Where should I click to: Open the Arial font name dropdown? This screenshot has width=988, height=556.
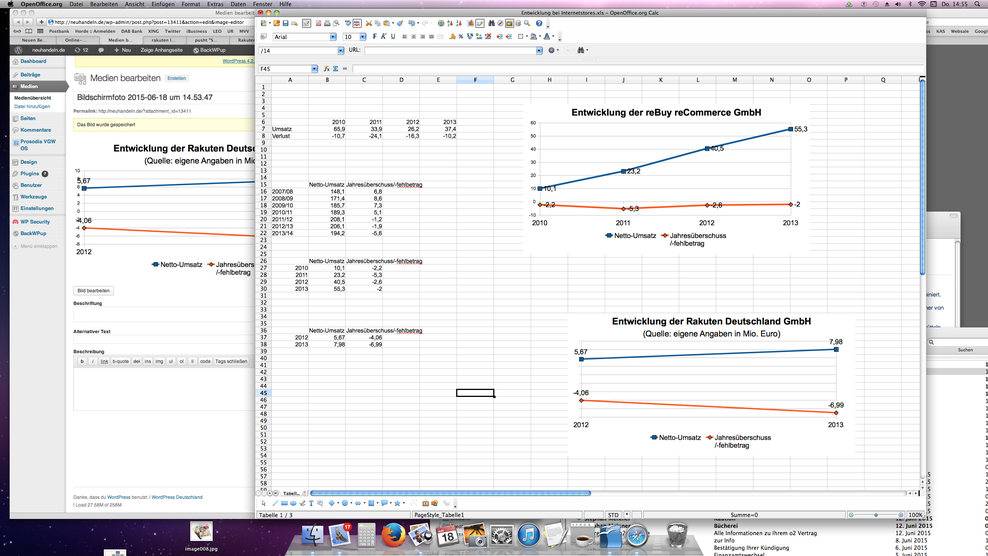click(x=333, y=37)
